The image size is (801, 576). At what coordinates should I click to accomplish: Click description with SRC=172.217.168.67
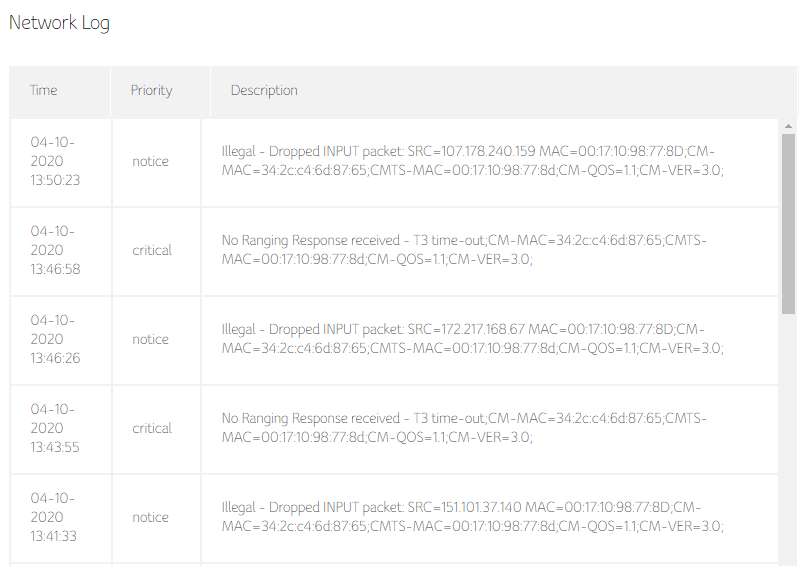tap(472, 339)
